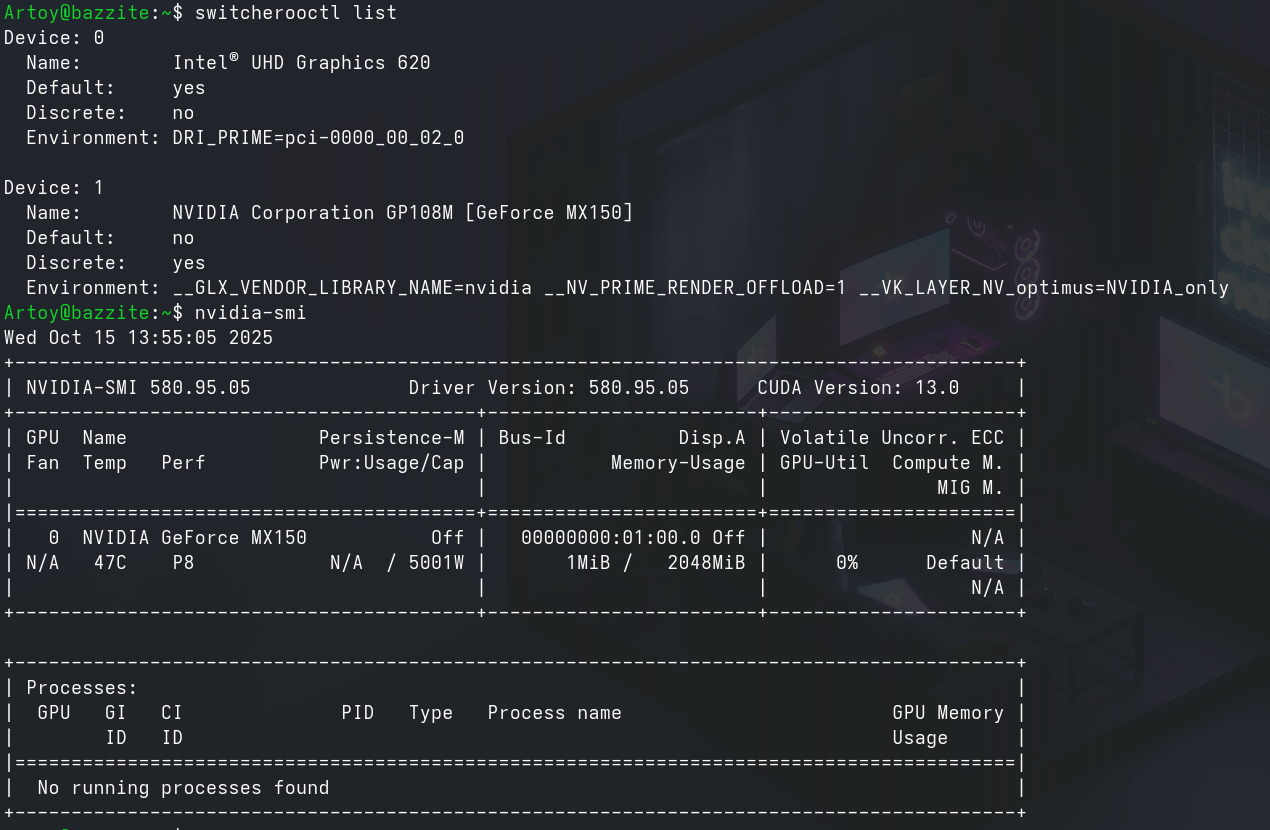Click the "Process name" column header
This screenshot has width=1270, height=830.
(x=554, y=713)
